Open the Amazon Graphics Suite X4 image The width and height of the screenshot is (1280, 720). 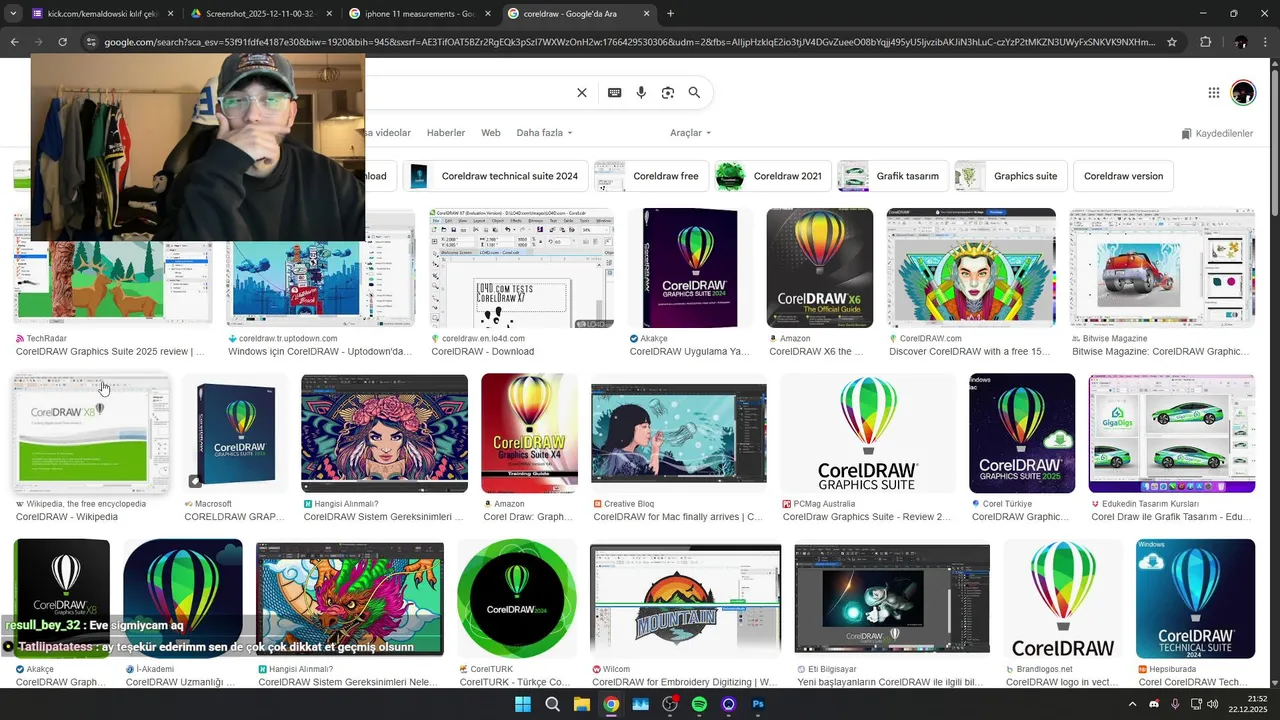[x=529, y=433]
